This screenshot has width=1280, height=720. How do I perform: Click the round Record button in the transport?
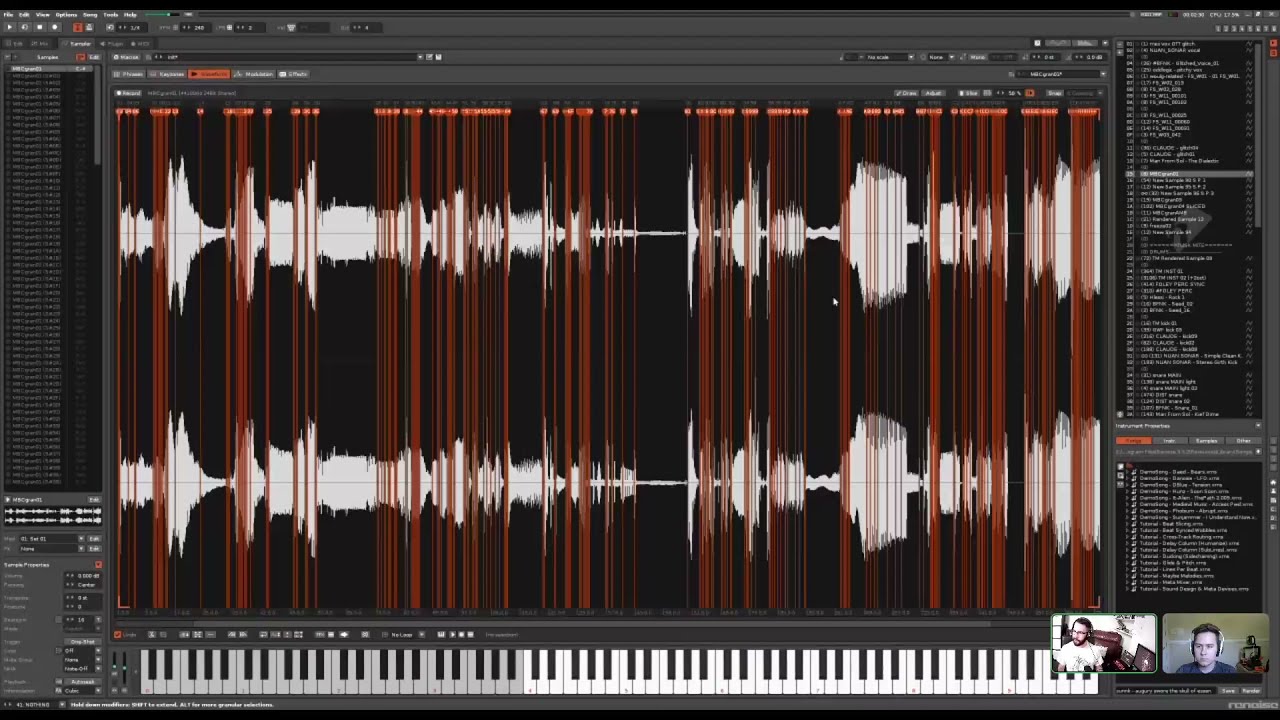[55, 27]
